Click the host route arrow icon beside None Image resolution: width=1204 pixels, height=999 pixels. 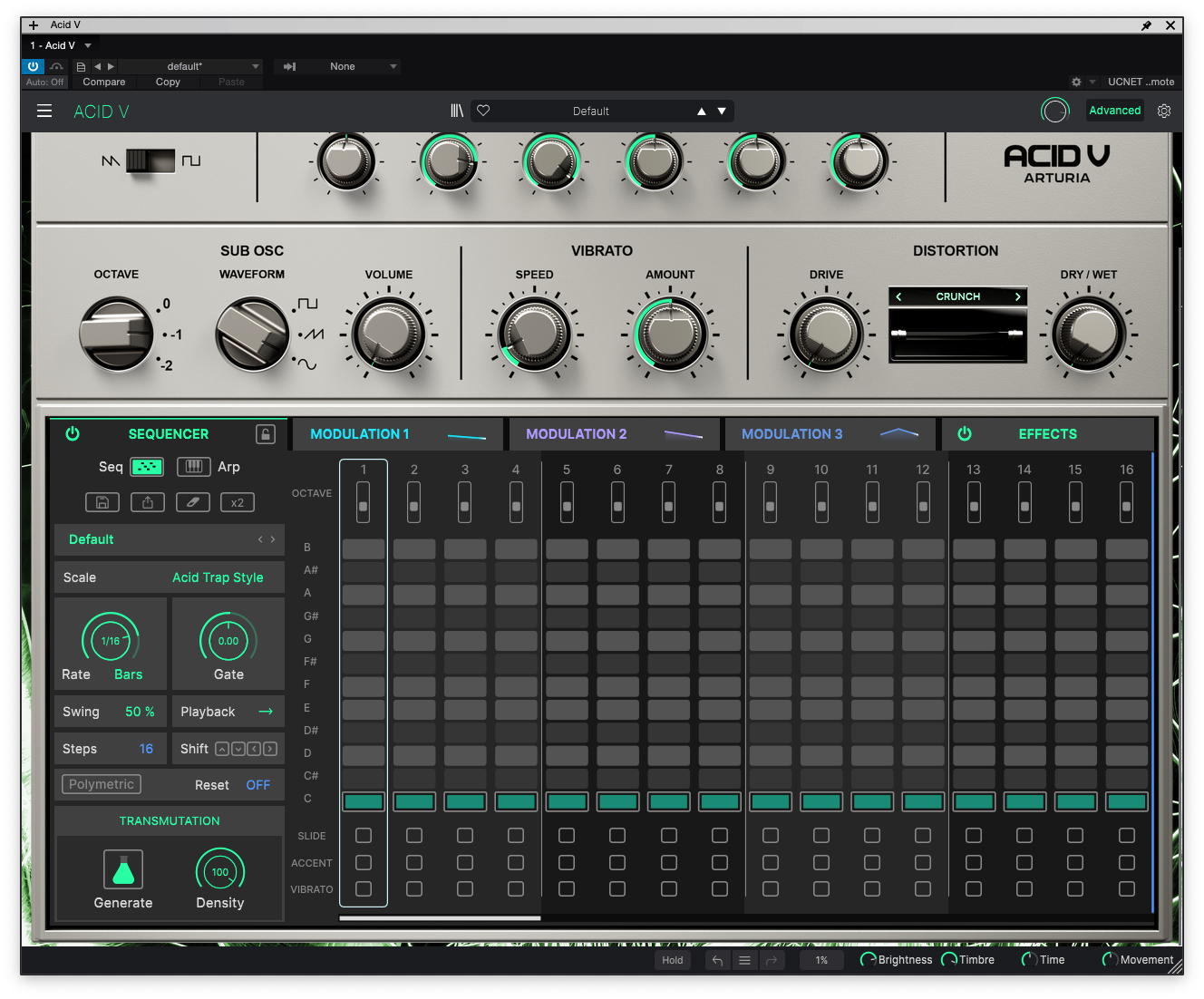pos(289,66)
